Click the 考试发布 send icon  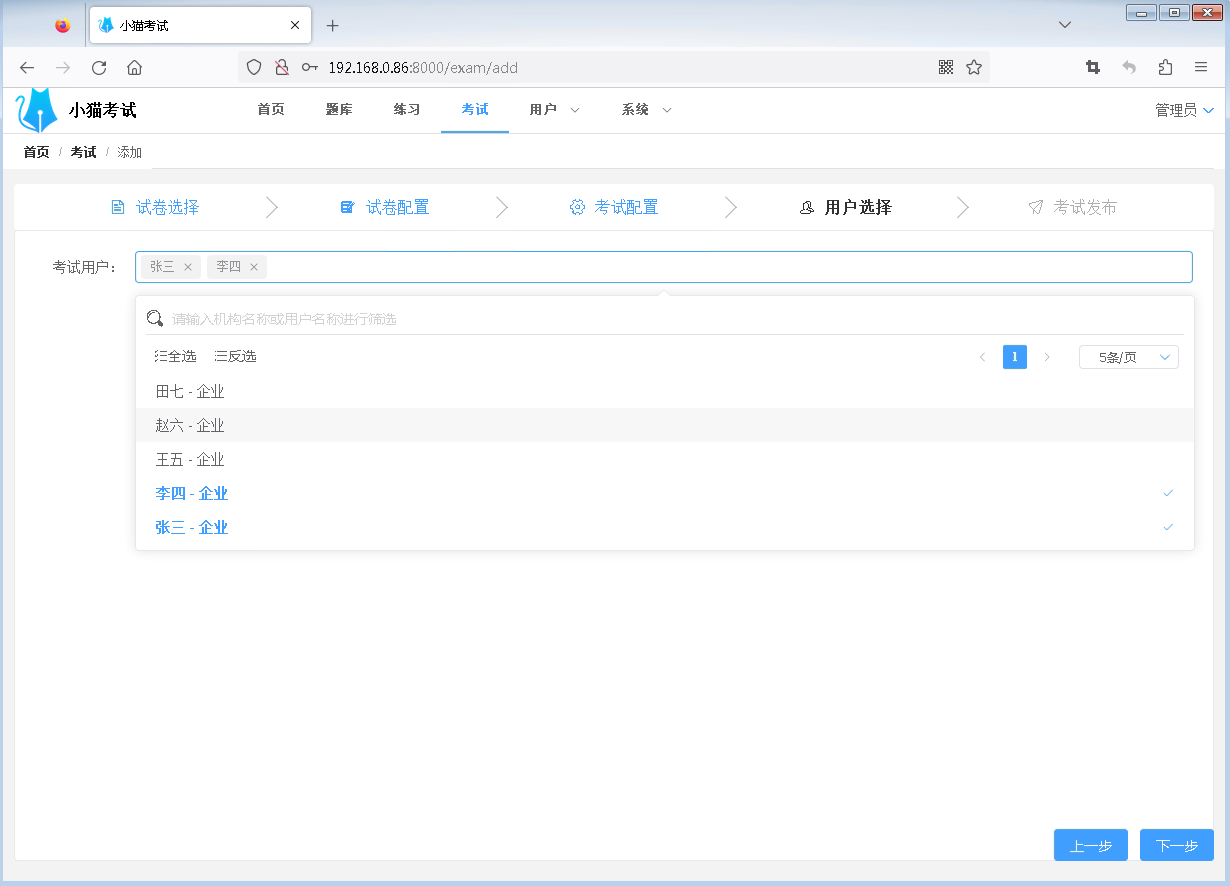click(x=1035, y=207)
